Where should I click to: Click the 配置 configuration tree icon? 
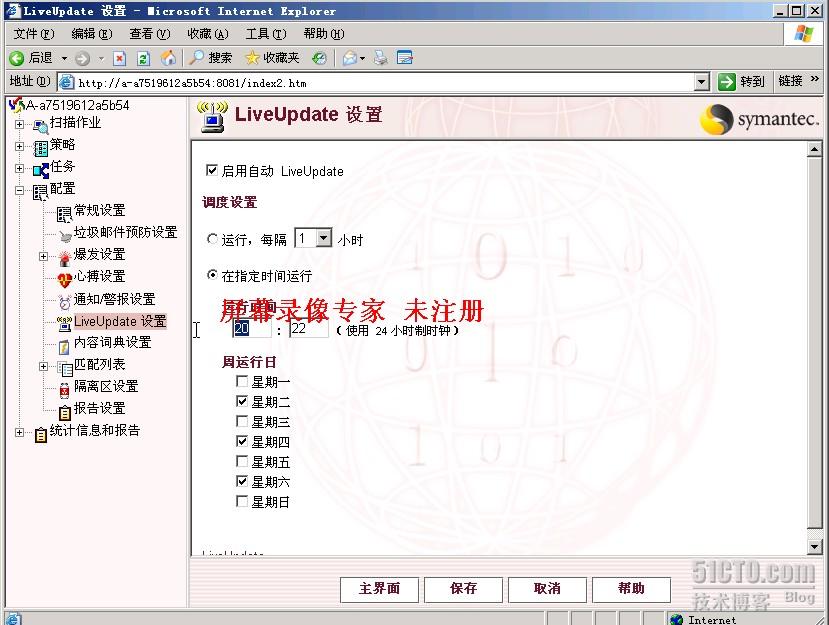coord(41,192)
